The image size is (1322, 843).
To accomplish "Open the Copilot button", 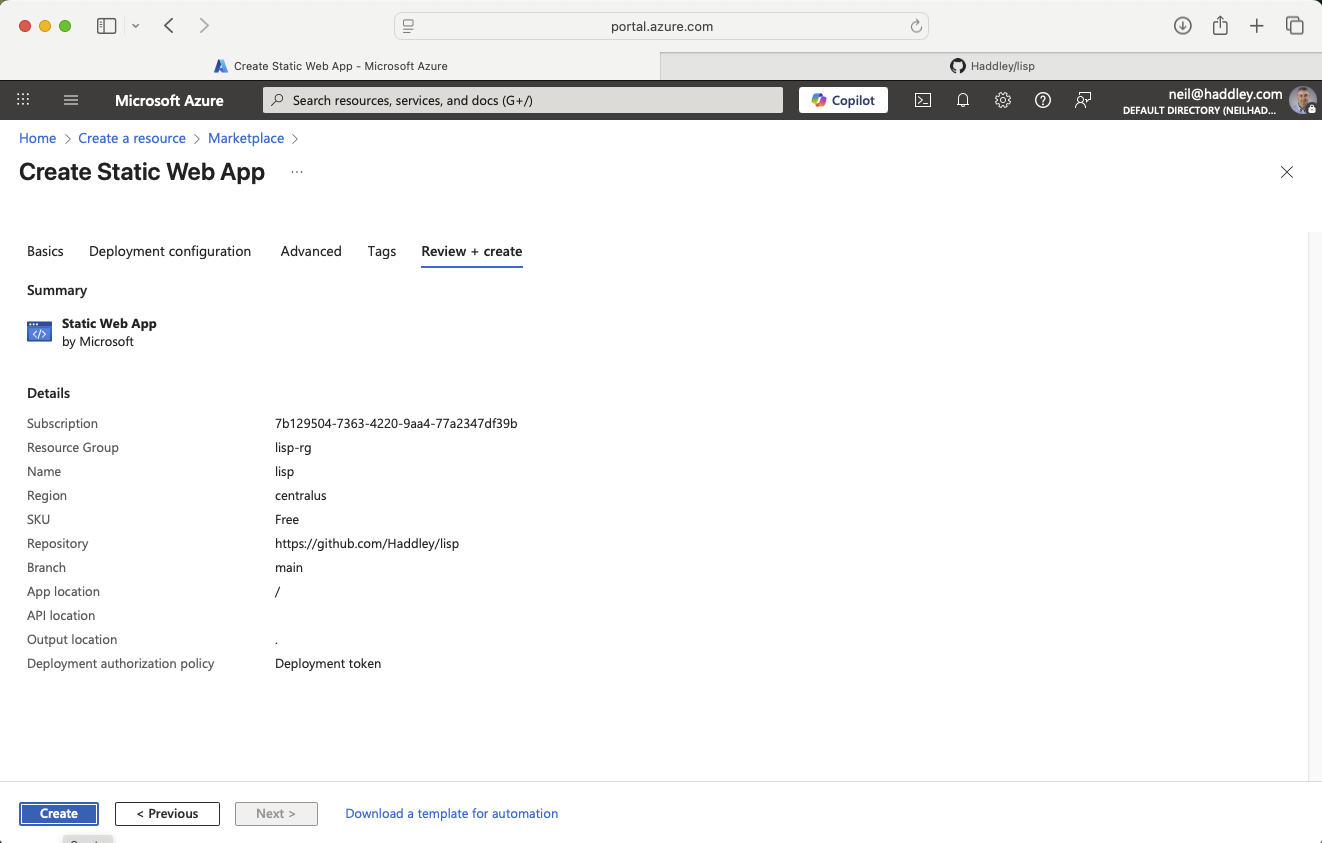I will pos(843,100).
